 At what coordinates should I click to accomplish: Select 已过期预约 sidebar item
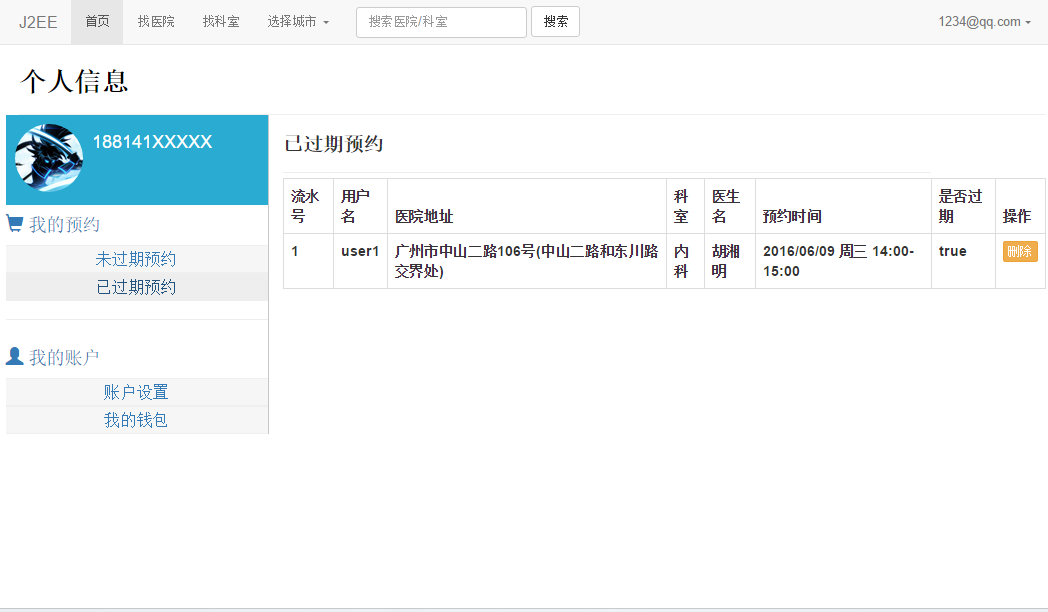pyautogui.click(x=136, y=287)
